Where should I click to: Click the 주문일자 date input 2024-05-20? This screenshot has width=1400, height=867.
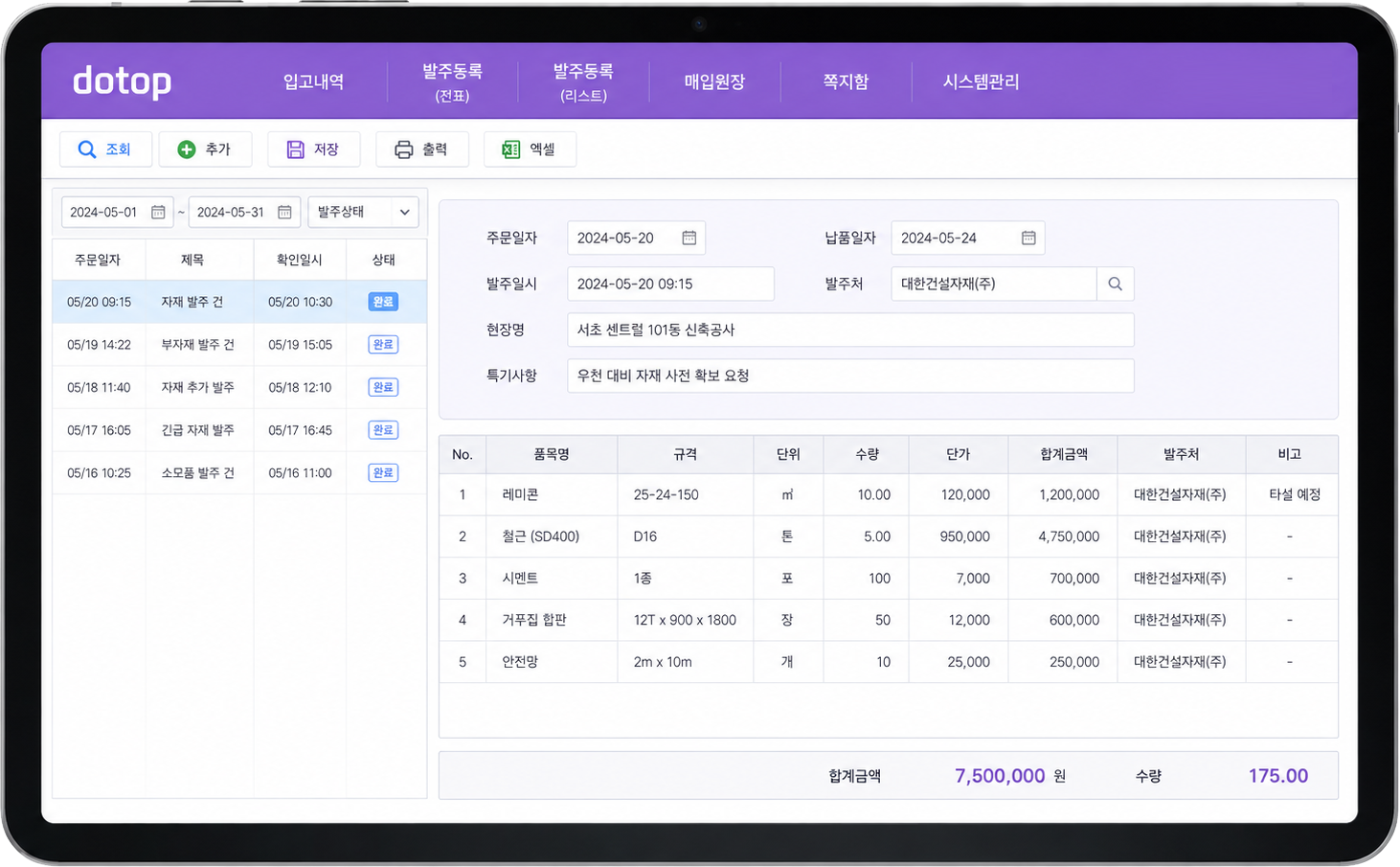[x=636, y=238]
